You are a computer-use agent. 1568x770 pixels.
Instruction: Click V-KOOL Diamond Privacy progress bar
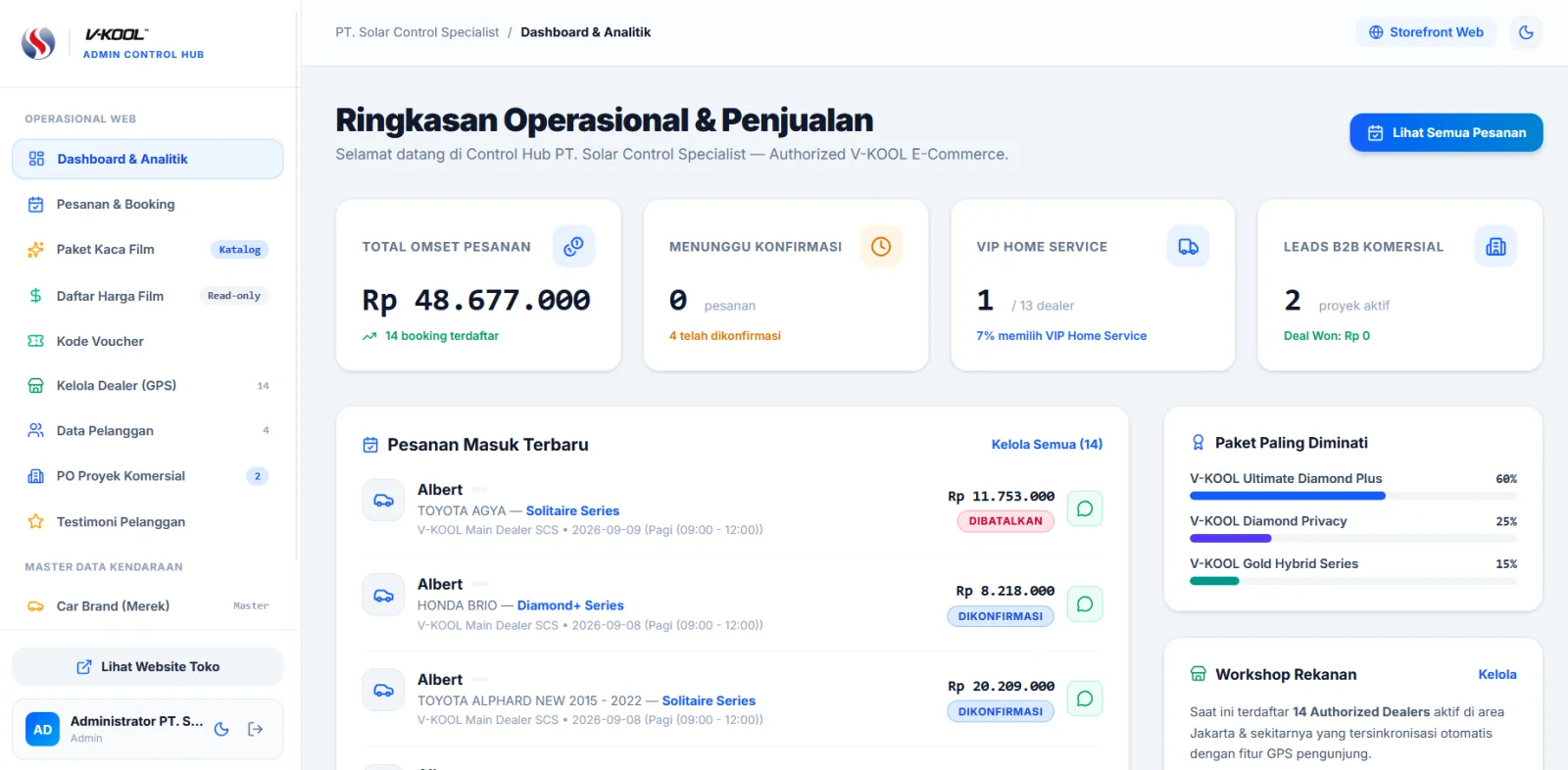[1353, 539]
